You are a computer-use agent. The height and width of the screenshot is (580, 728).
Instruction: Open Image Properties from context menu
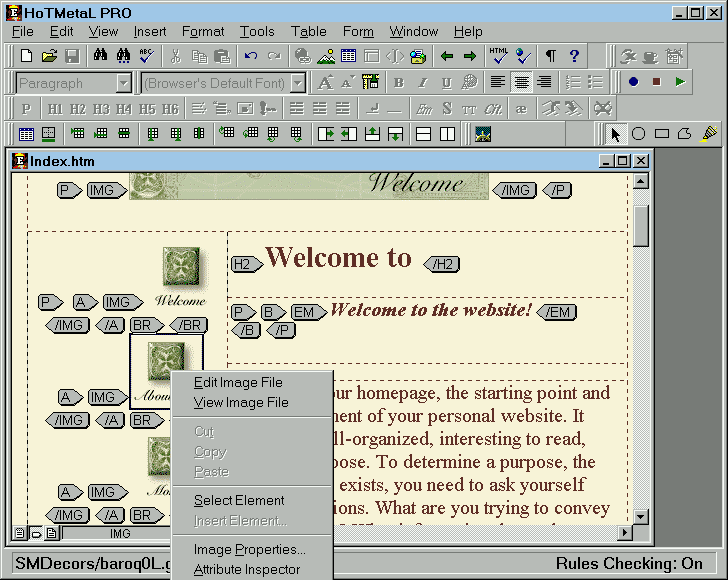click(x=250, y=549)
